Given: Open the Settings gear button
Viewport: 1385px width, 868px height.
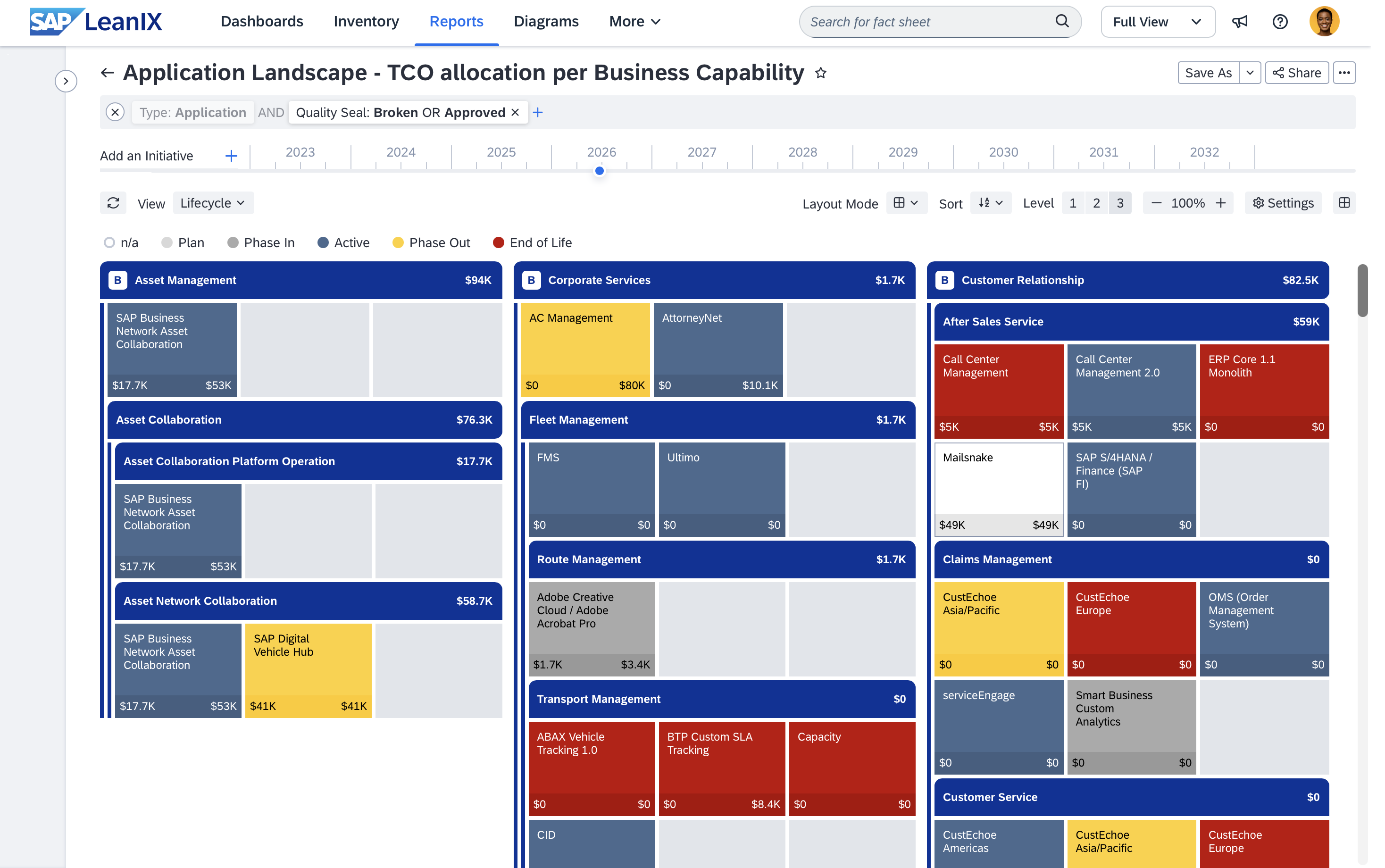Looking at the screenshot, I should tap(1283, 203).
